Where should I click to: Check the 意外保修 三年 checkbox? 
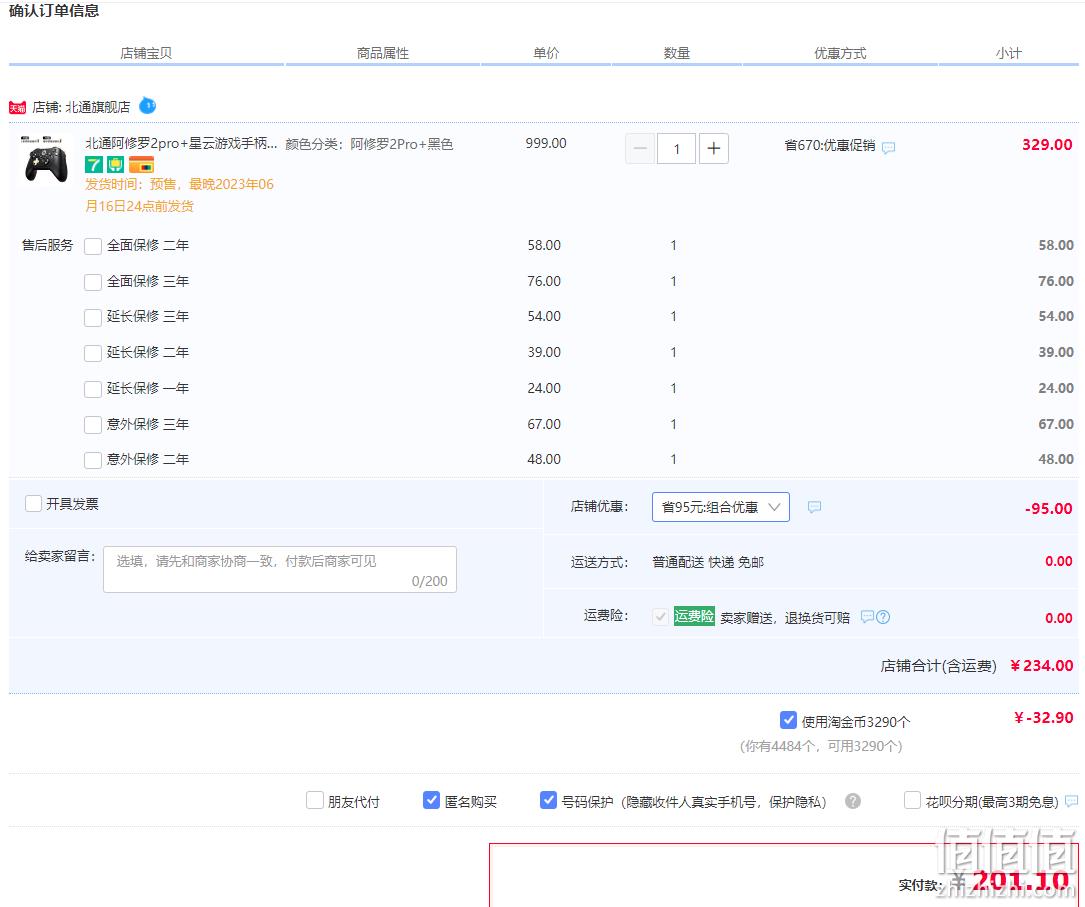tap(93, 425)
